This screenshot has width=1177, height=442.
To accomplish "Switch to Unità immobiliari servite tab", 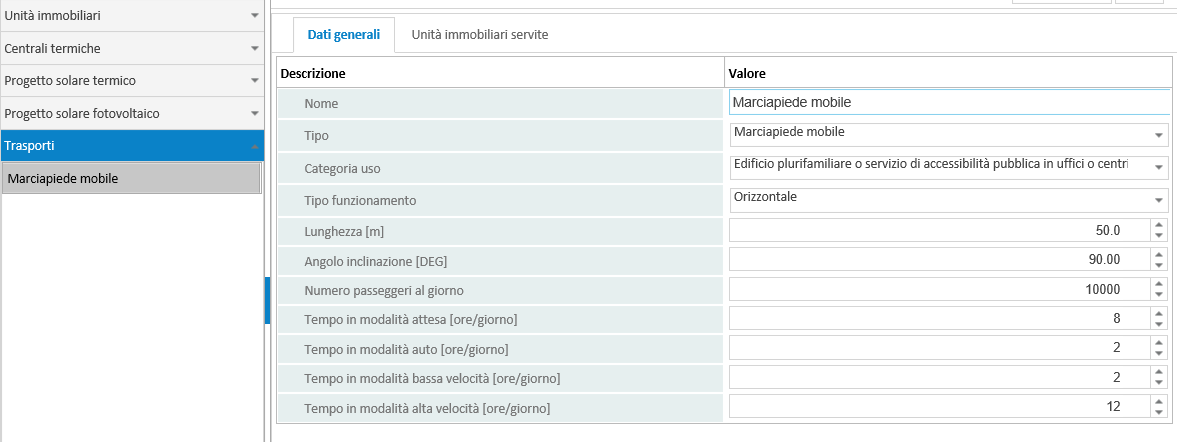I will 480,35.
